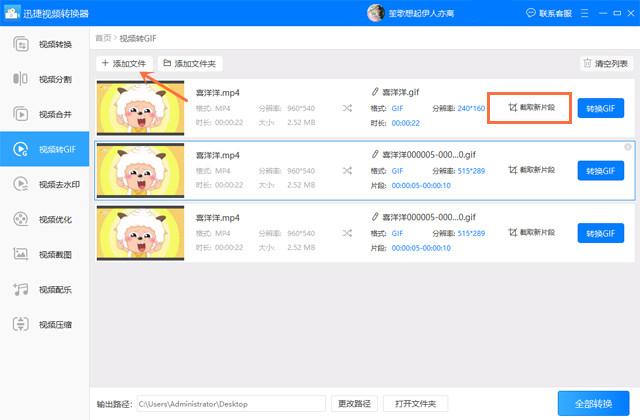Click the pencil rename icon beside 喜洋洋.gif

pyautogui.click(x=375, y=92)
